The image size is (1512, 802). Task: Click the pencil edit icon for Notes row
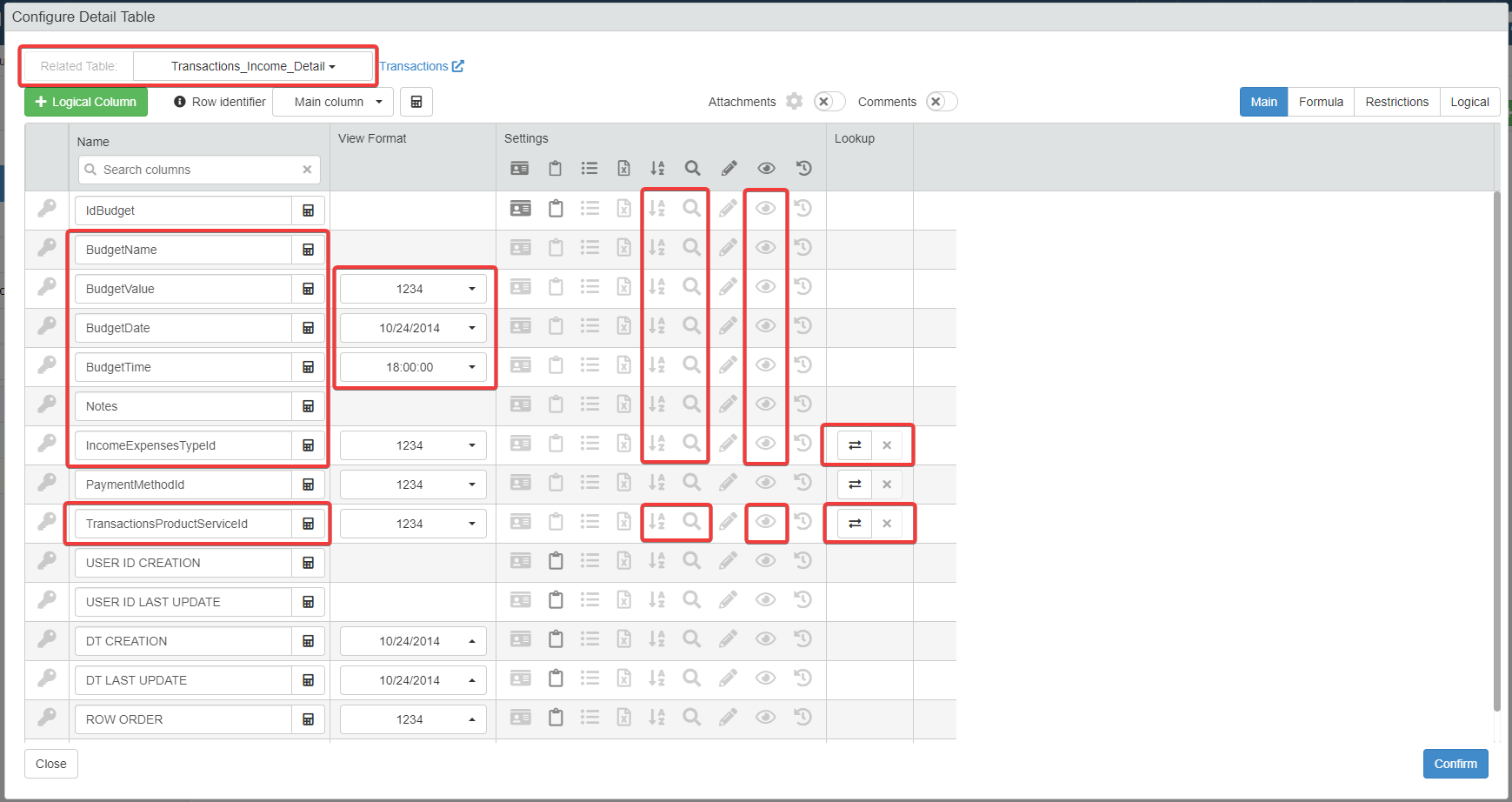point(729,404)
